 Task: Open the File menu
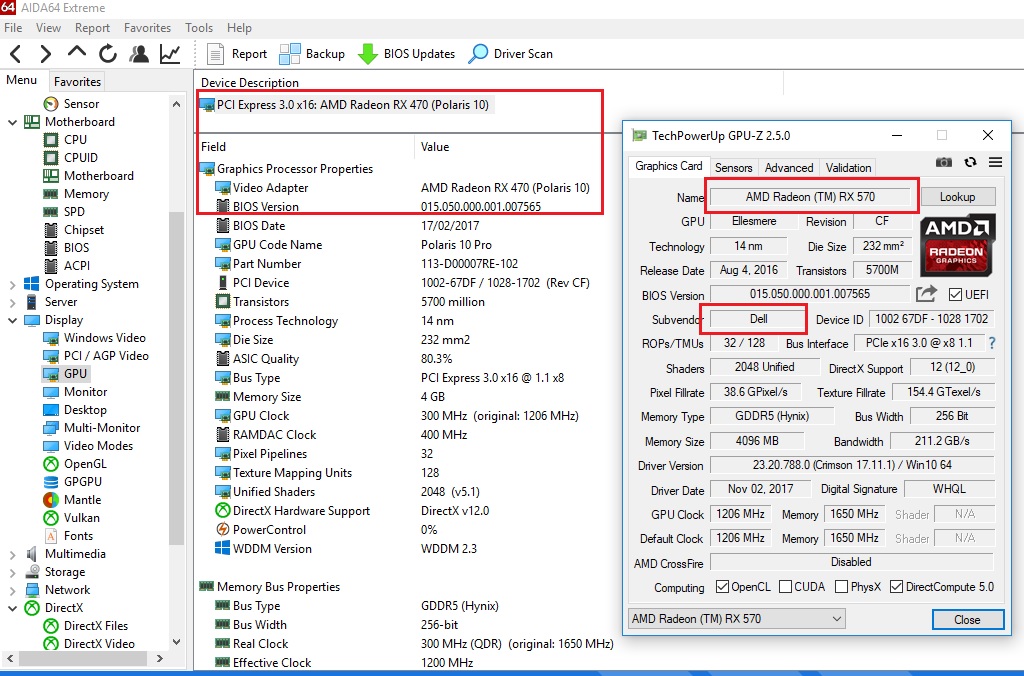[13, 27]
